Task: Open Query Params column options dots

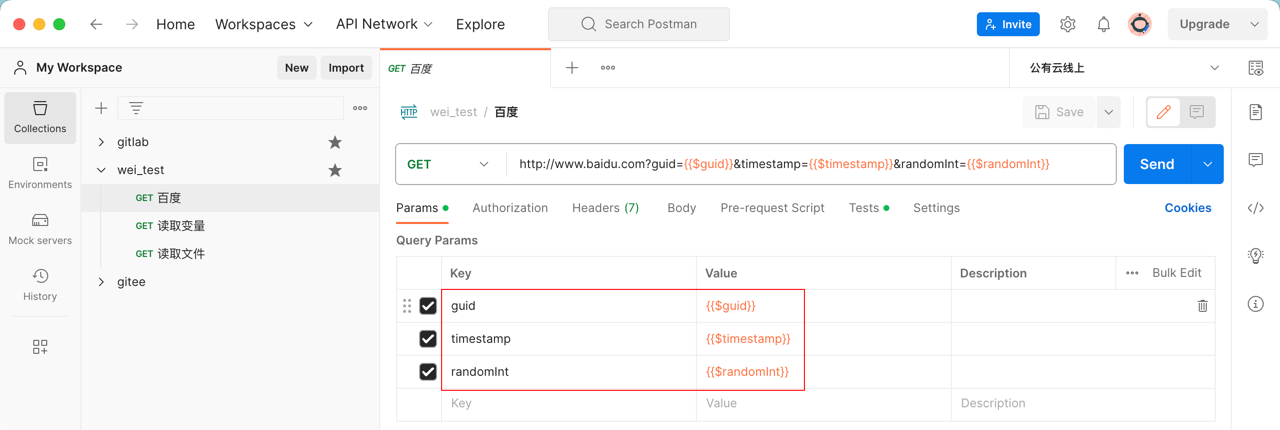Action: (x=1132, y=273)
